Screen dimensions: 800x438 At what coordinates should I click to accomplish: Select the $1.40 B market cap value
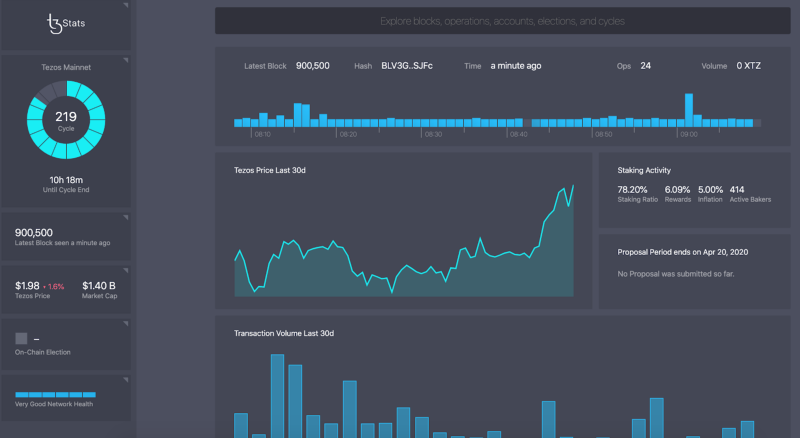[98, 286]
